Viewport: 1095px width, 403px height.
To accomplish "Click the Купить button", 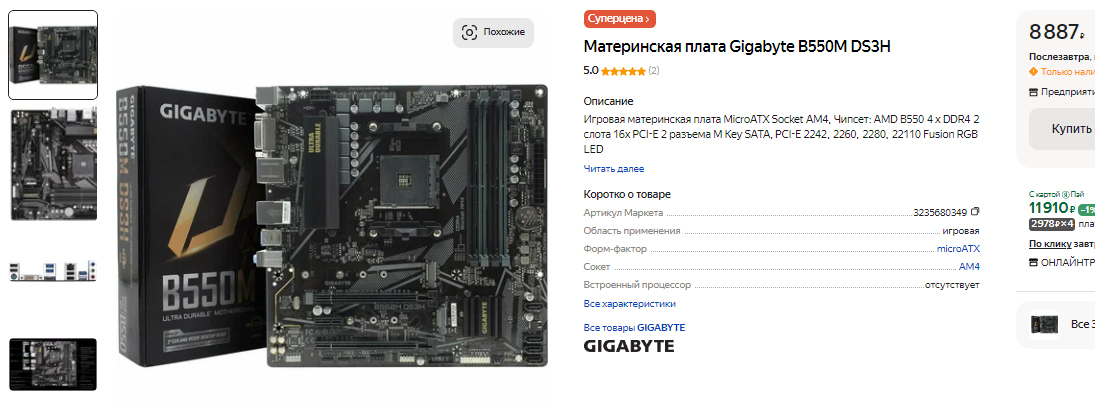I will (x=1062, y=129).
